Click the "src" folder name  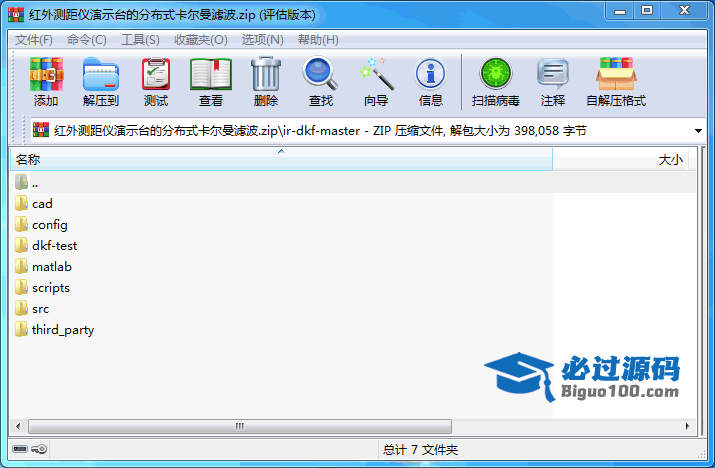(41, 309)
